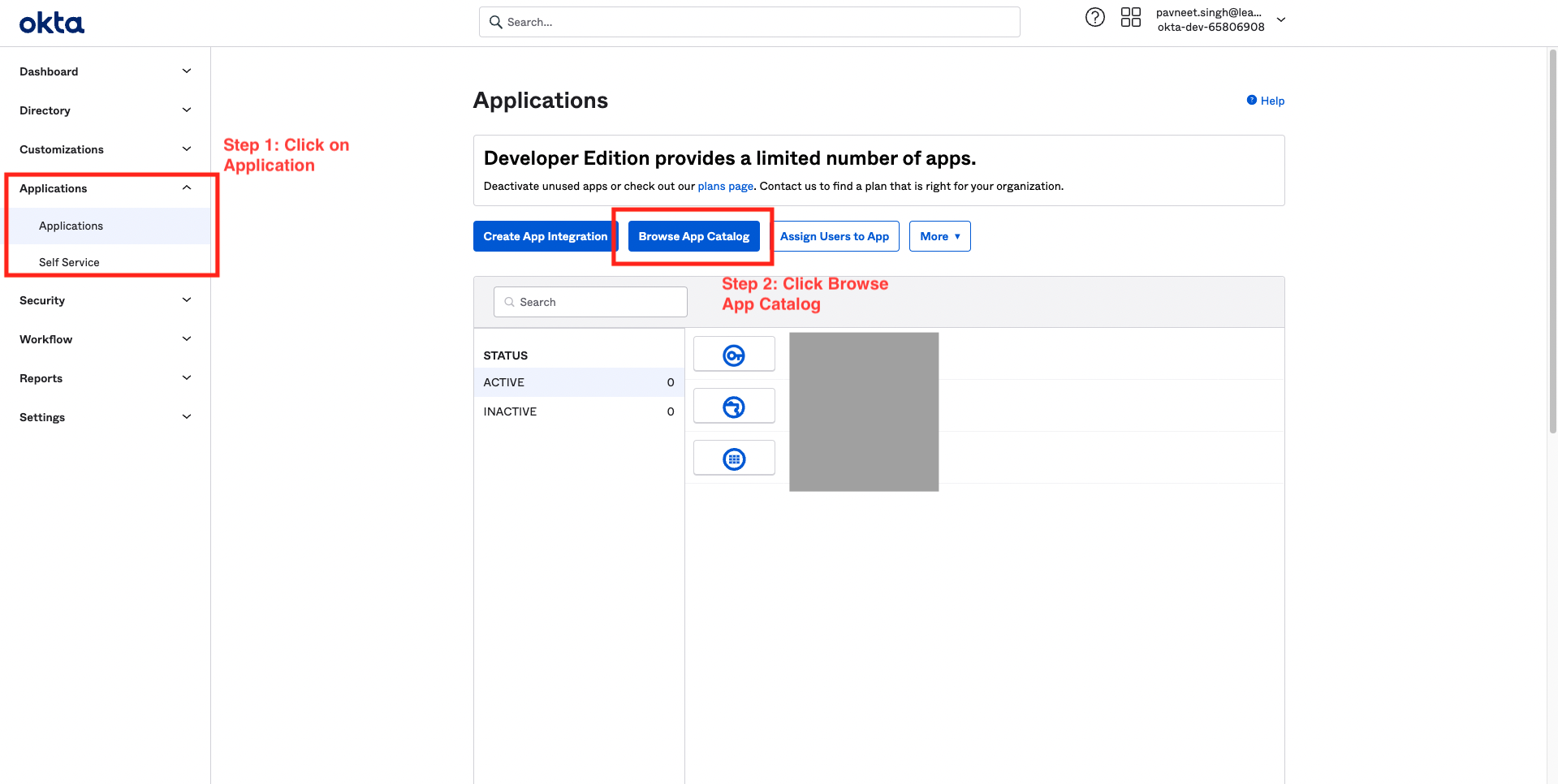Open the apps grid icon
Viewport: 1558px width, 784px height.
1131,17
